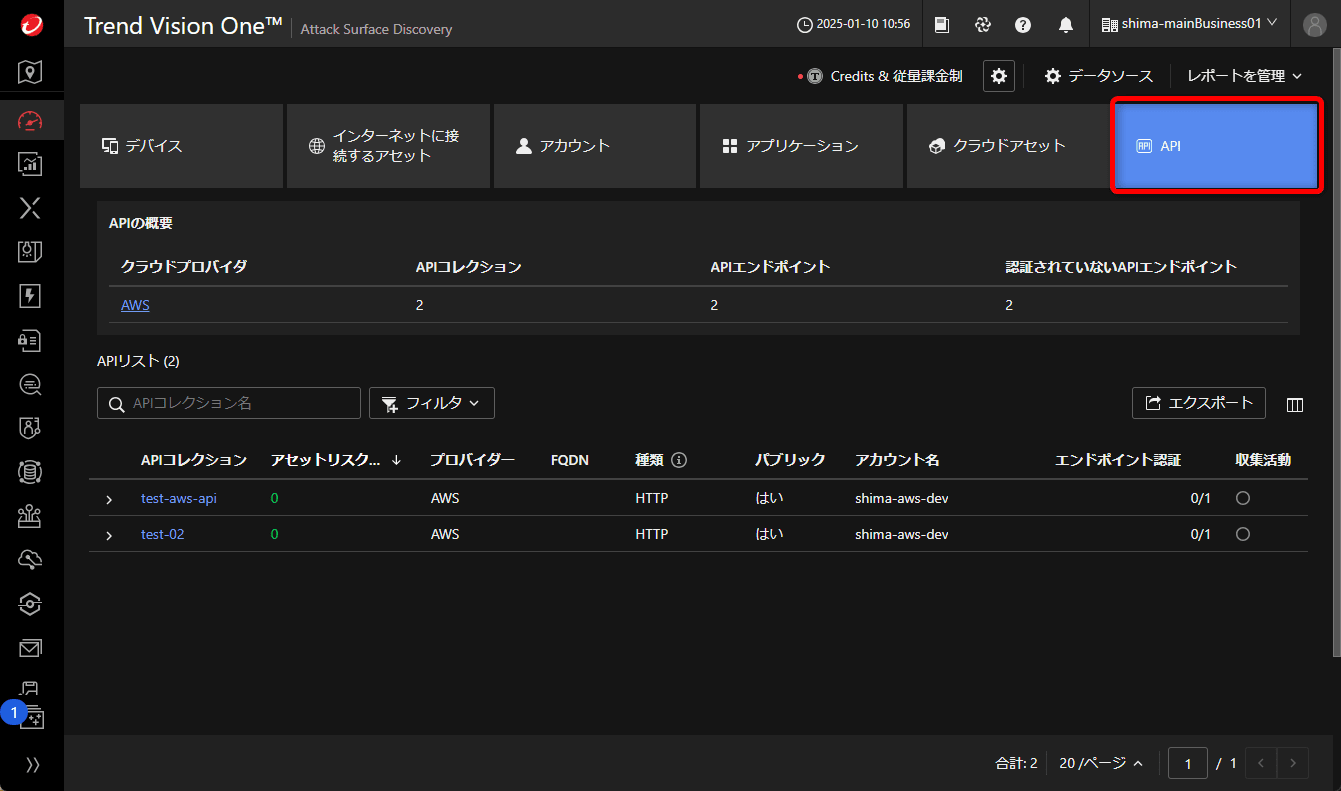1341x791 pixels.
Task: Open the user profile avatar
Action: 1315,25
